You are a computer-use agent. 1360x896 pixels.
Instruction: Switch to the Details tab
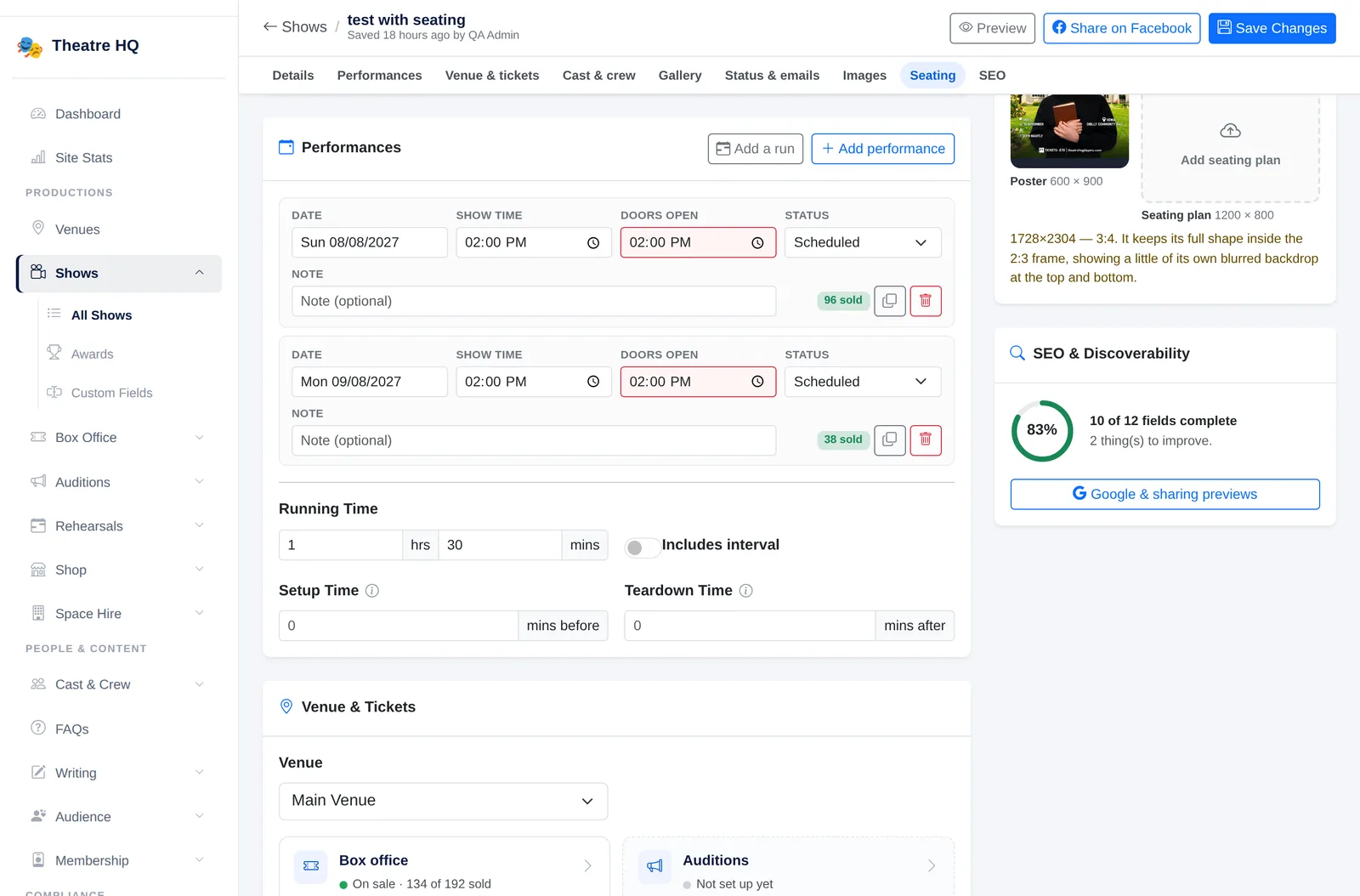(293, 76)
